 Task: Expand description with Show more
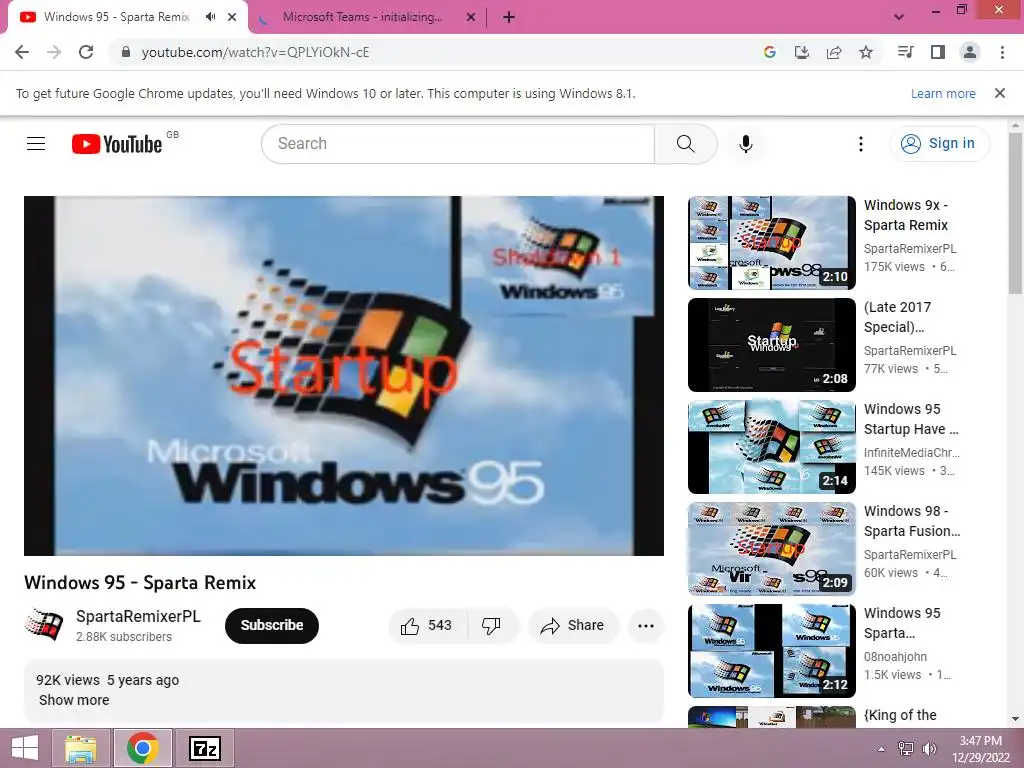pos(74,700)
